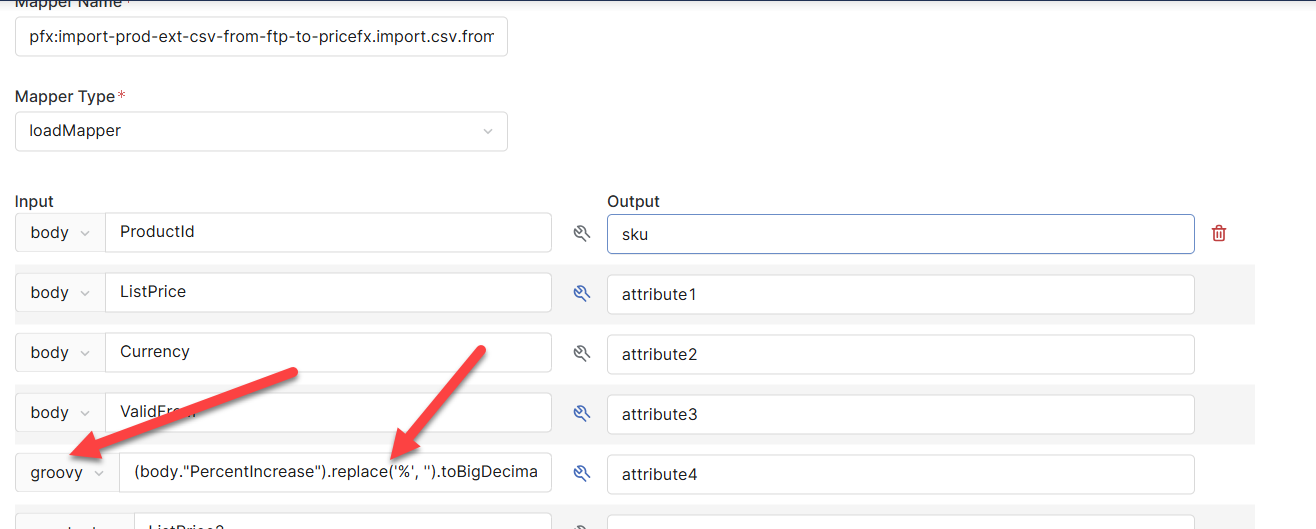Screen dimensions: 1316x529
Task: Delete the sku mapping row
Action: tap(1219, 233)
